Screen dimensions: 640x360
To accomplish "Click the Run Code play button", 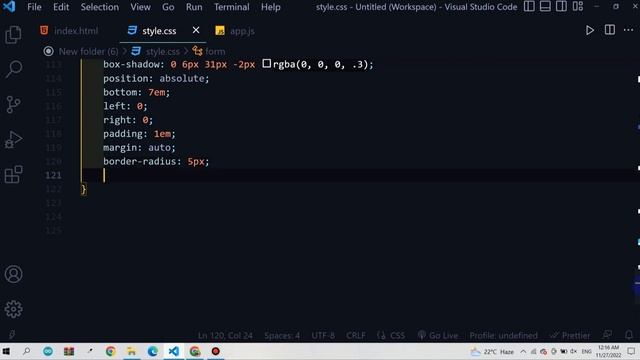I will point(589,30).
